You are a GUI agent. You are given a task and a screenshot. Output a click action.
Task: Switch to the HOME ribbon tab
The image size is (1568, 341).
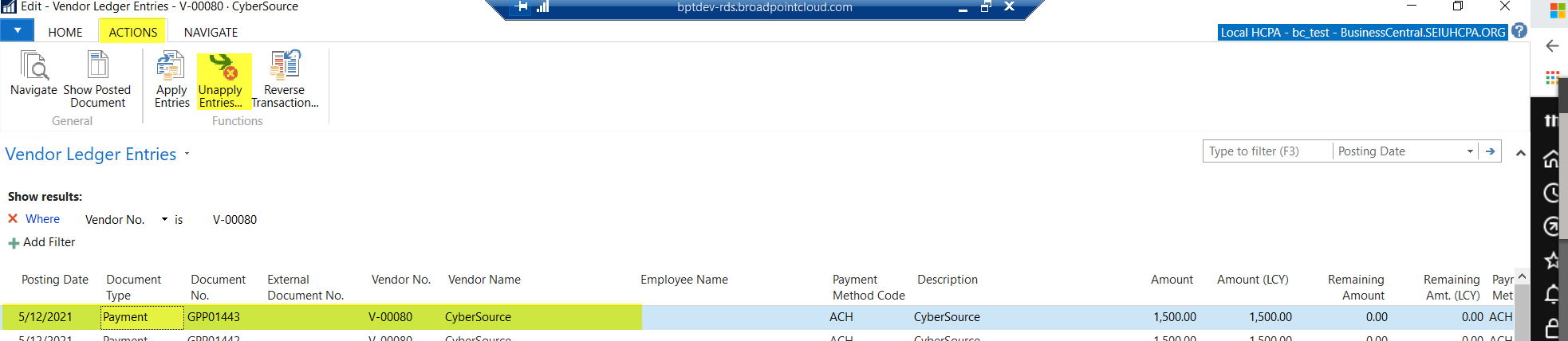coord(65,32)
